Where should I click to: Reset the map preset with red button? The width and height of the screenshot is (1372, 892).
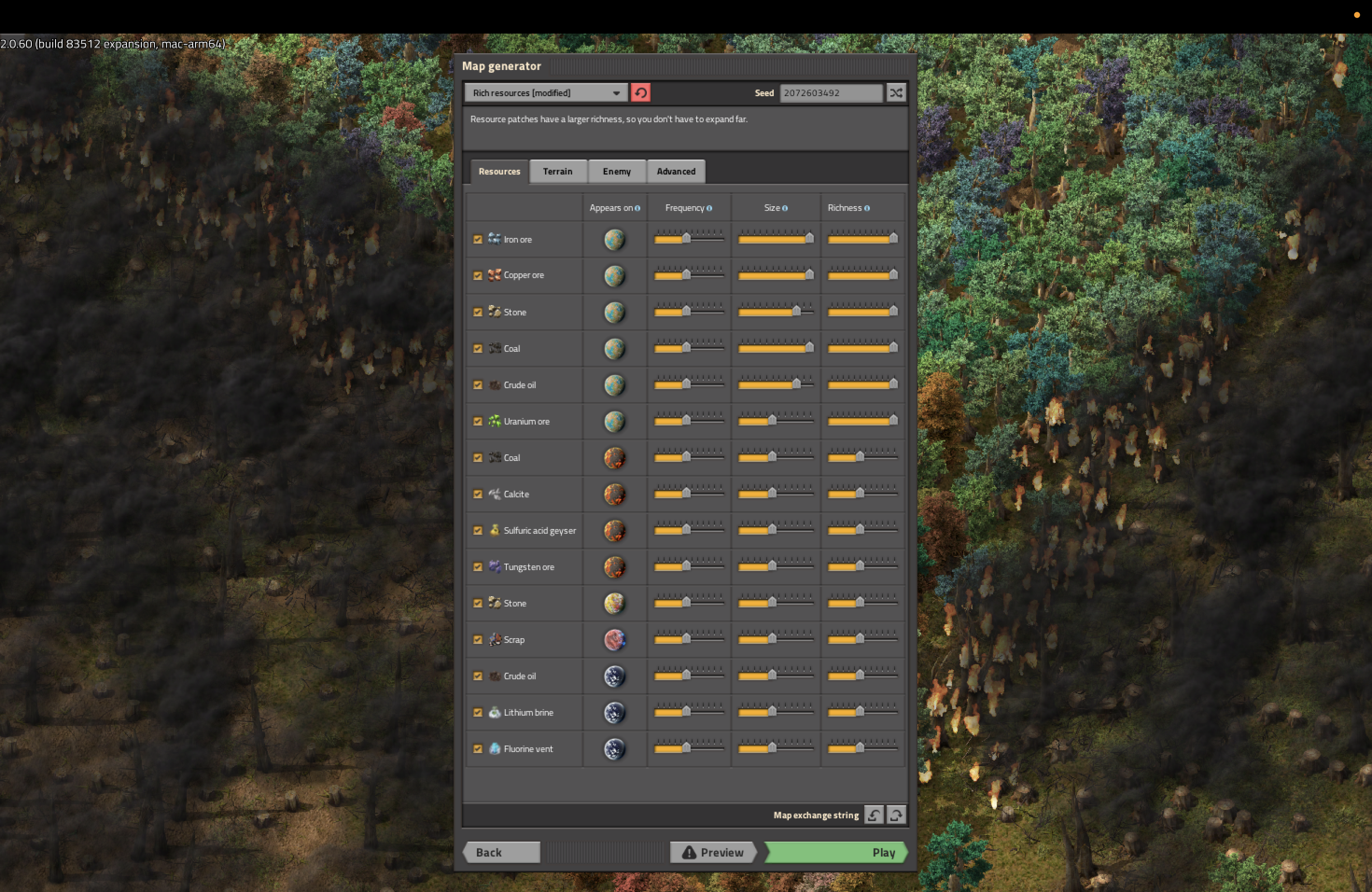point(640,93)
